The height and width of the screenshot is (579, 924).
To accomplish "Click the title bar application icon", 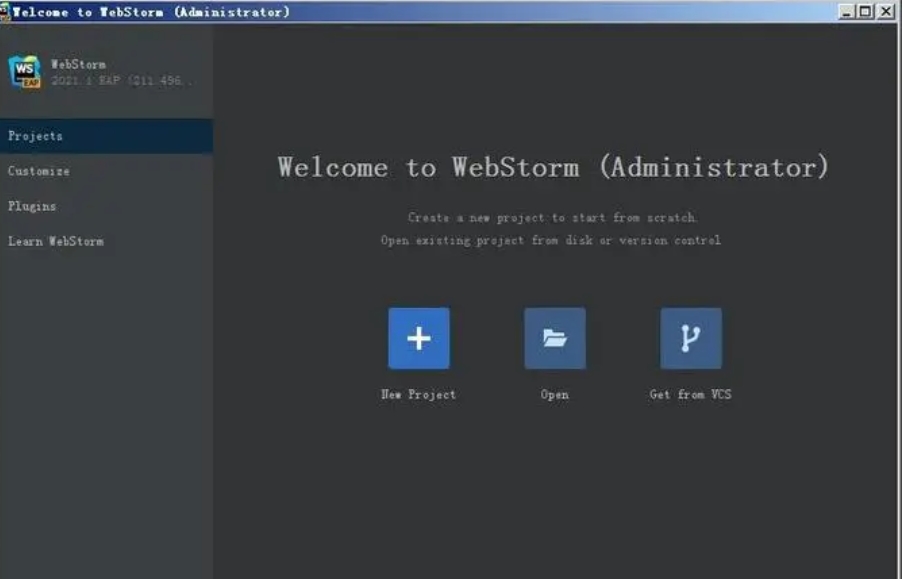I will pos(5,11).
